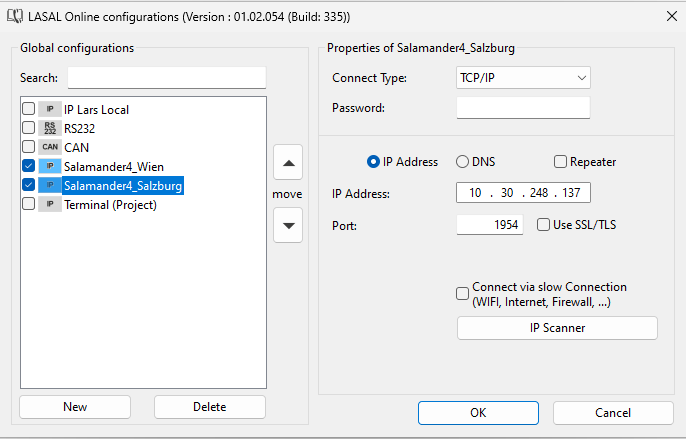Screen dimensions: 686x439
Task: Select the DNS radio button
Action: tap(463, 162)
